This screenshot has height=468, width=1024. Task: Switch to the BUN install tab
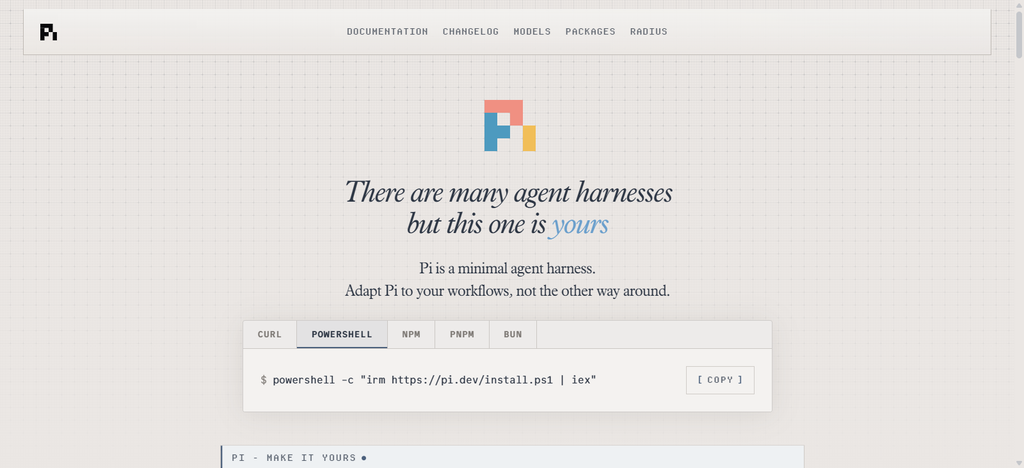pyautogui.click(x=513, y=334)
